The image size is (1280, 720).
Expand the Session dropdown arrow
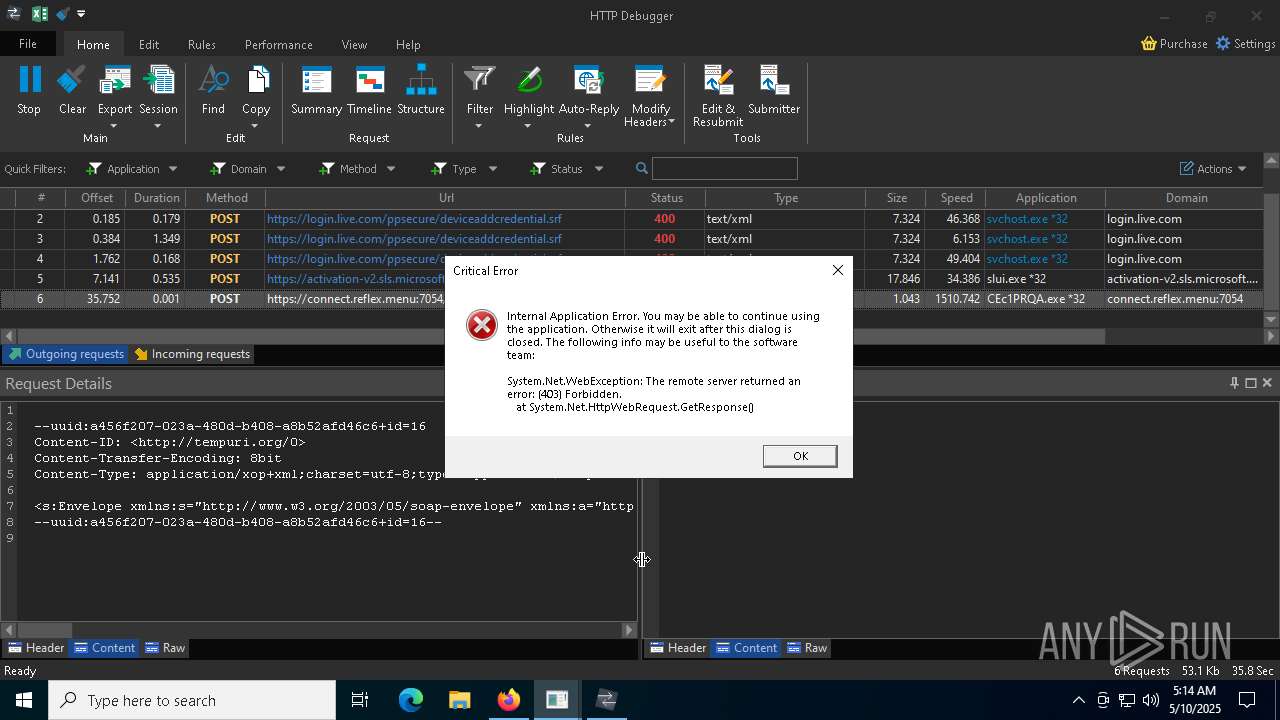(x=158, y=126)
